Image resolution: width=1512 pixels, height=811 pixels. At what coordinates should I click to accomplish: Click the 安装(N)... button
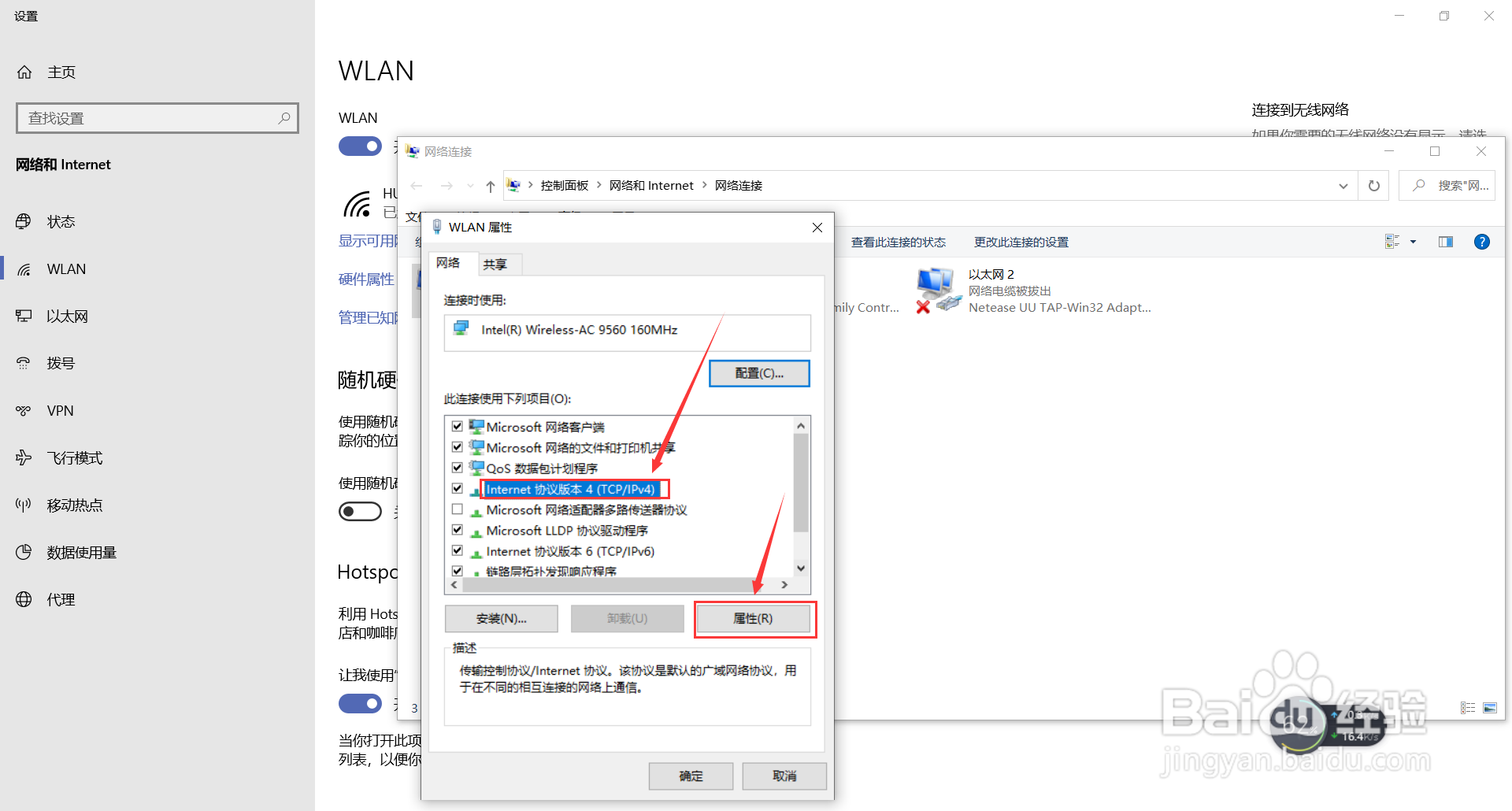502,619
